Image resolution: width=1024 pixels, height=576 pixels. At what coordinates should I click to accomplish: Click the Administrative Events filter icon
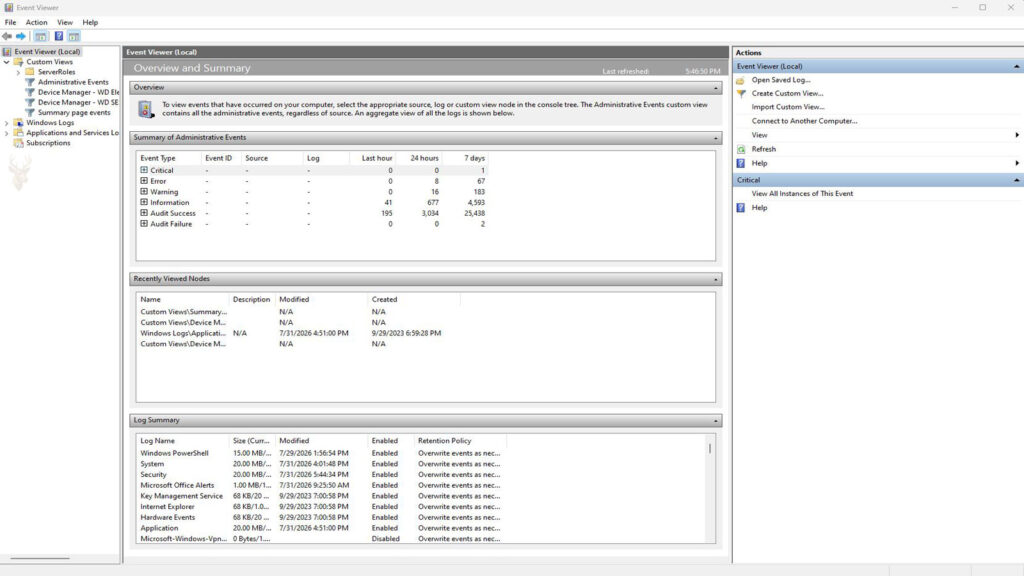click(x=30, y=82)
